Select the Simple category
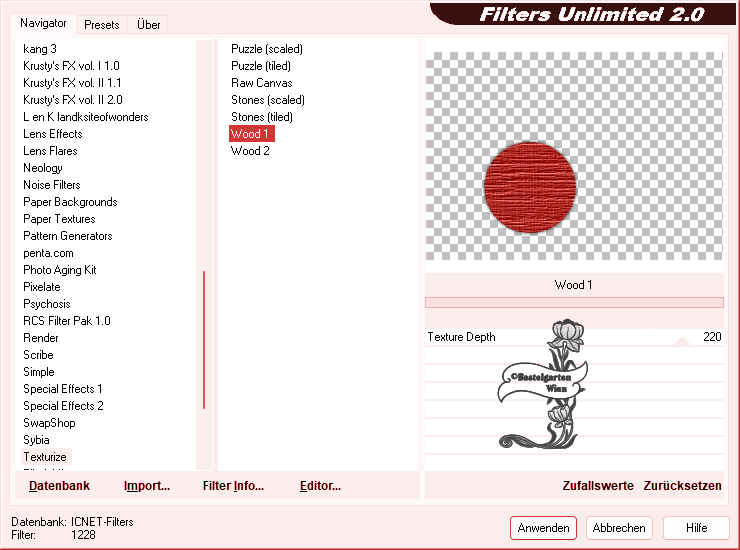This screenshot has width=740, height=550. point(39,372)
